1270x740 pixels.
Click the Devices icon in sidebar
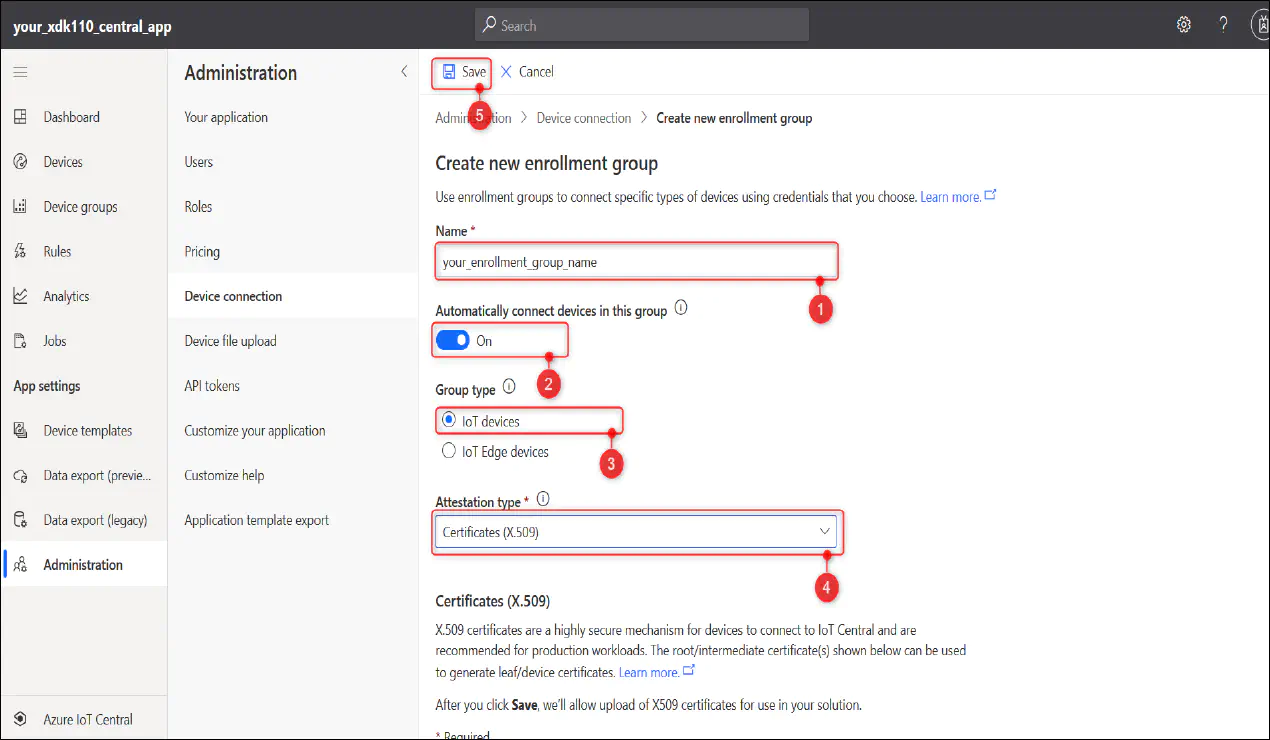tap(20, 162)
